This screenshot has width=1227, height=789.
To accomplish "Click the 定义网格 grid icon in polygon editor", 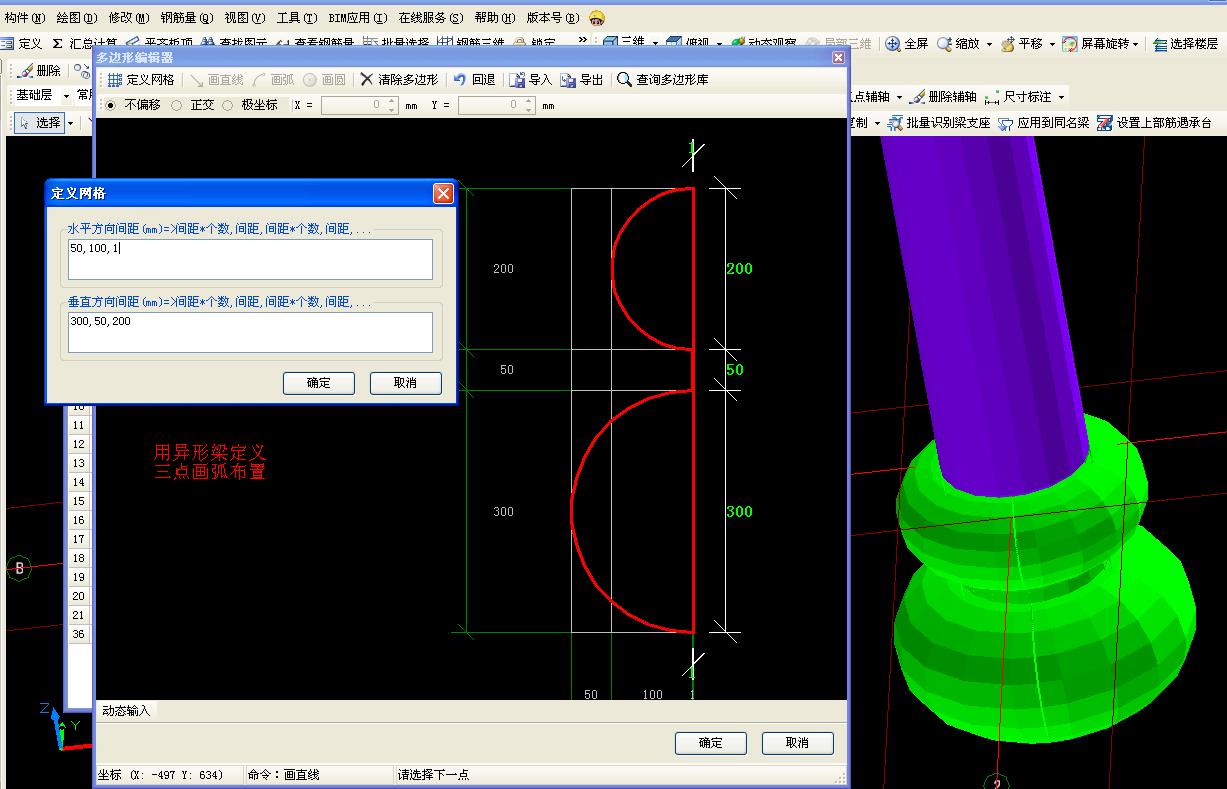I will (114, 80).
